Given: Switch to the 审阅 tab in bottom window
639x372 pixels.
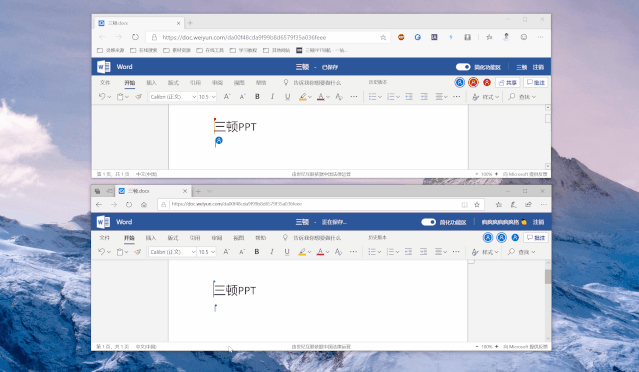Looking at the screenshot, I should pyautogui.click(x=217, y=238).
